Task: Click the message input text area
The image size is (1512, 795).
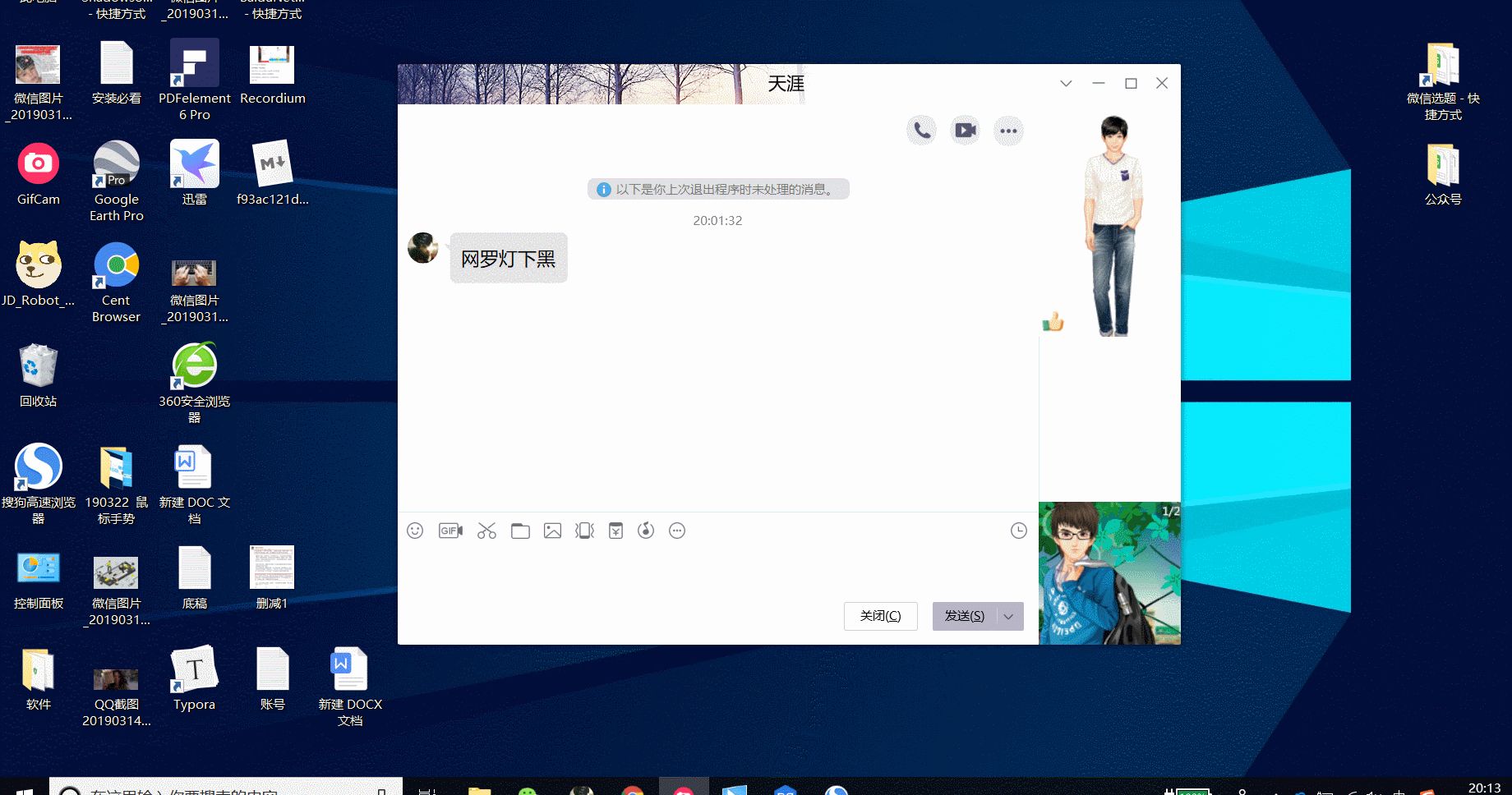Action: (x=717, y=571)
